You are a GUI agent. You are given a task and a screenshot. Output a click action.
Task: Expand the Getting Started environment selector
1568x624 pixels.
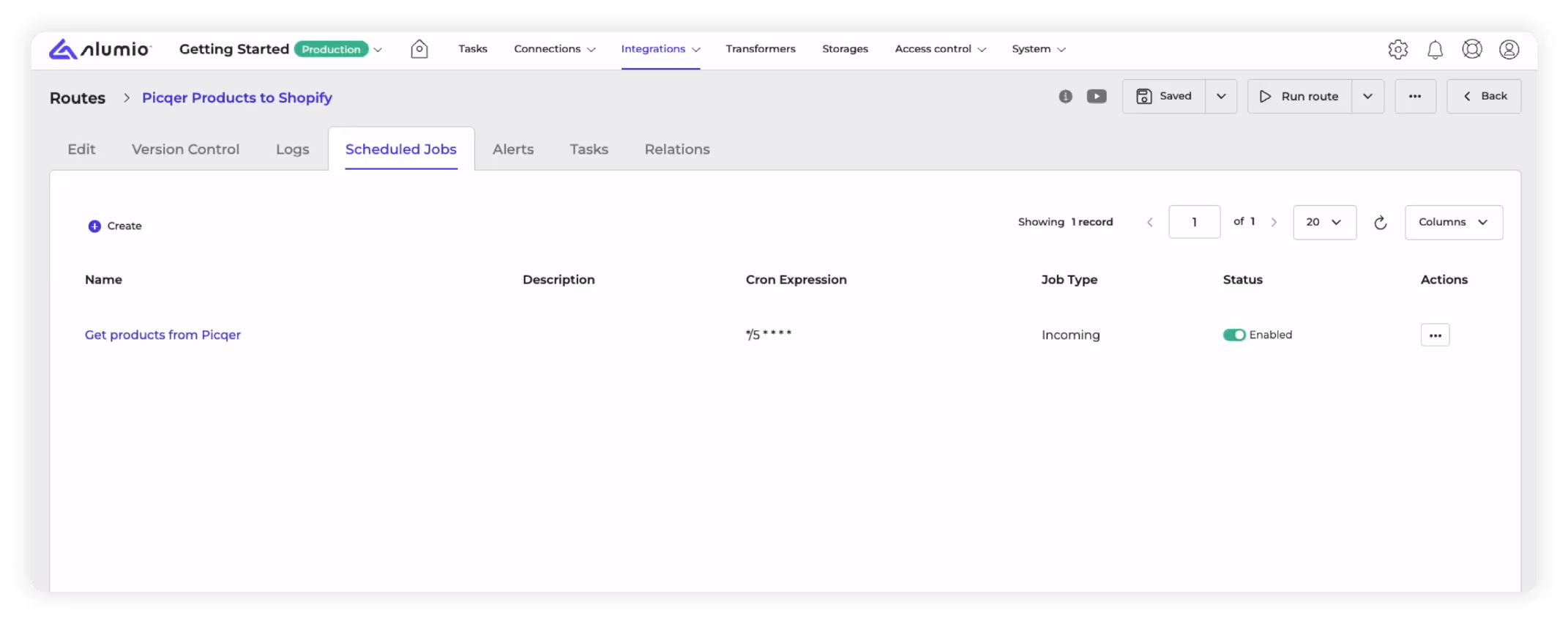point(378,50)
